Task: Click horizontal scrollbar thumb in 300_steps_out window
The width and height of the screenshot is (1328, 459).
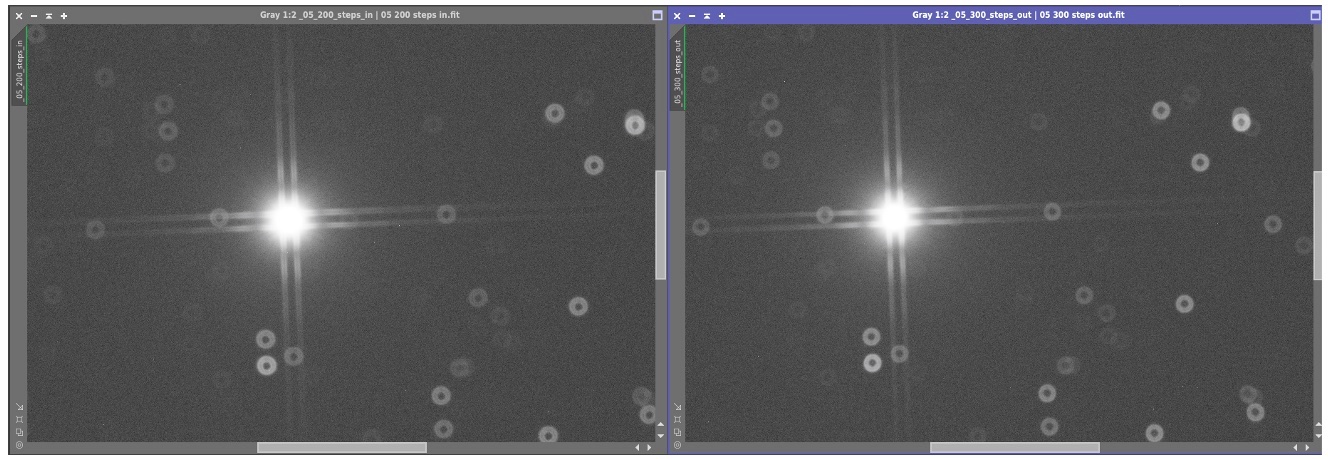Action: (1015, 447)
